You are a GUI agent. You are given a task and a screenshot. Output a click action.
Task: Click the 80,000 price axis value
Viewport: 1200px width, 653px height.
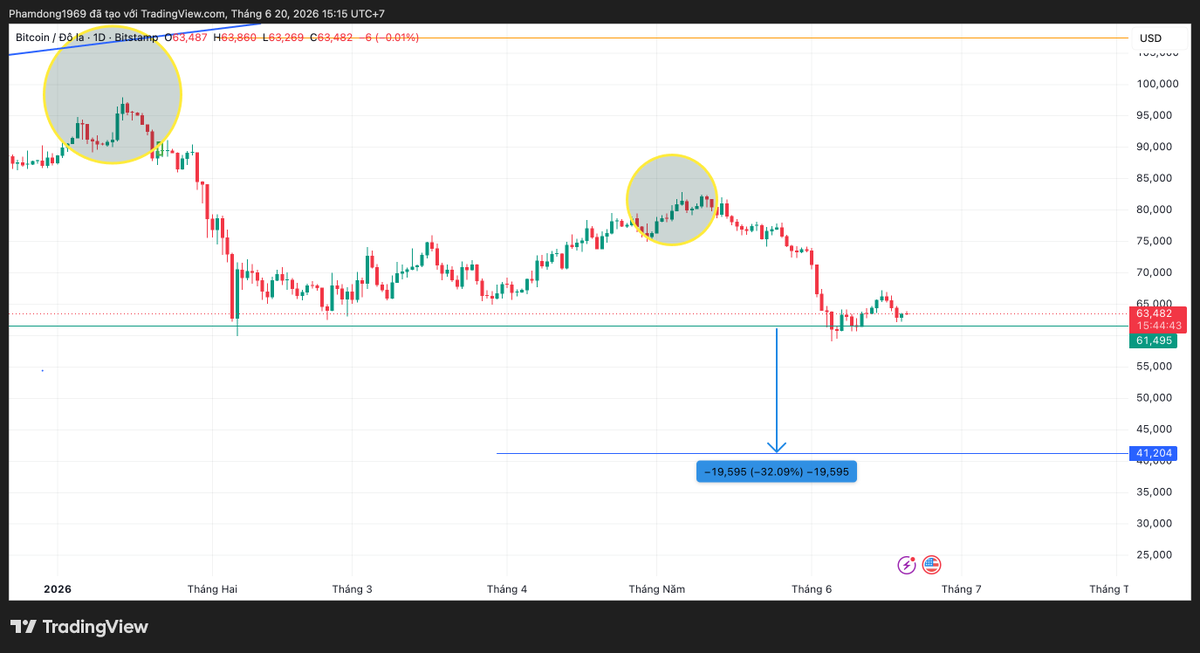[x=1153, y=210]
